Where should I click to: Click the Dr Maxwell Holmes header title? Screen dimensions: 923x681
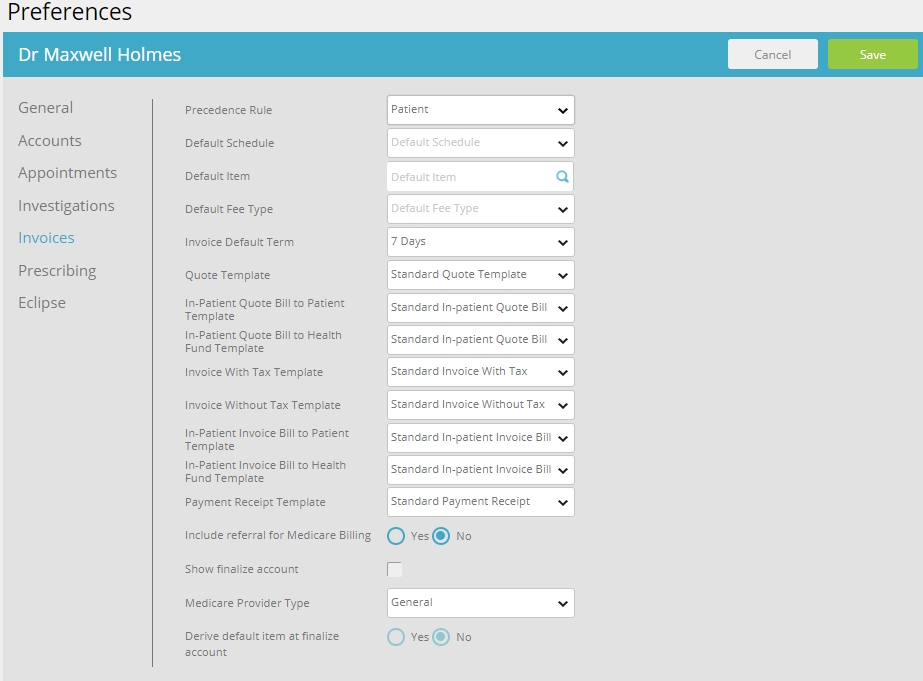[x=99, y=55]
